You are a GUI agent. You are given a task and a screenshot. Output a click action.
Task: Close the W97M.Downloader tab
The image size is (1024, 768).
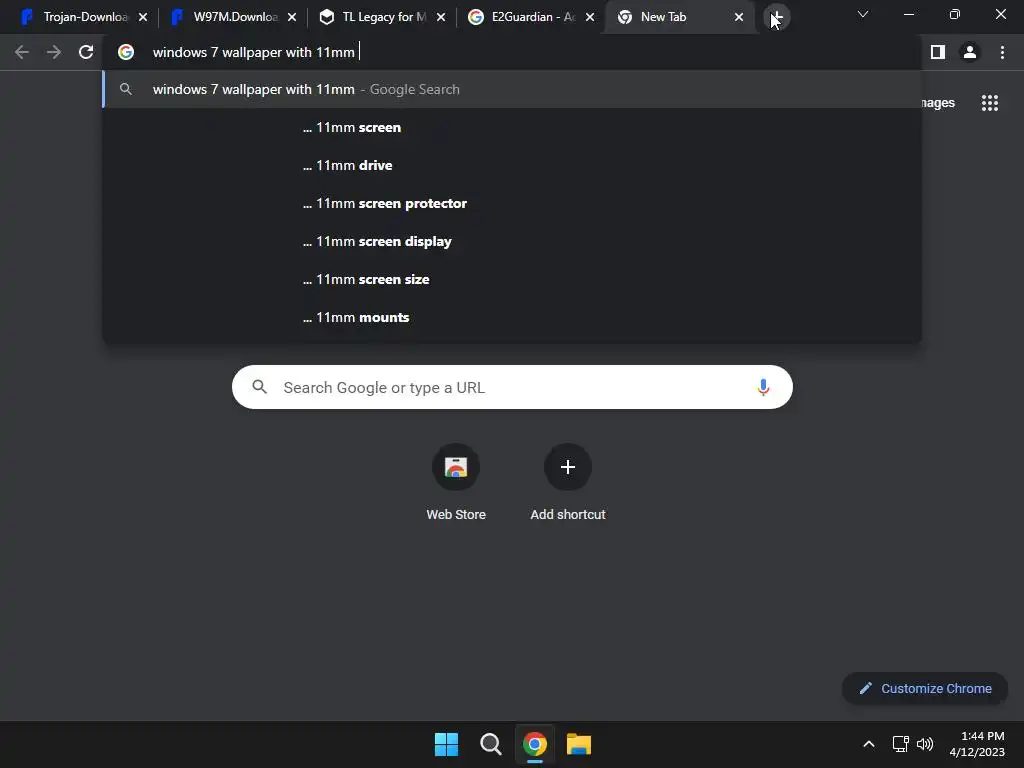click(x=292, y=17)
